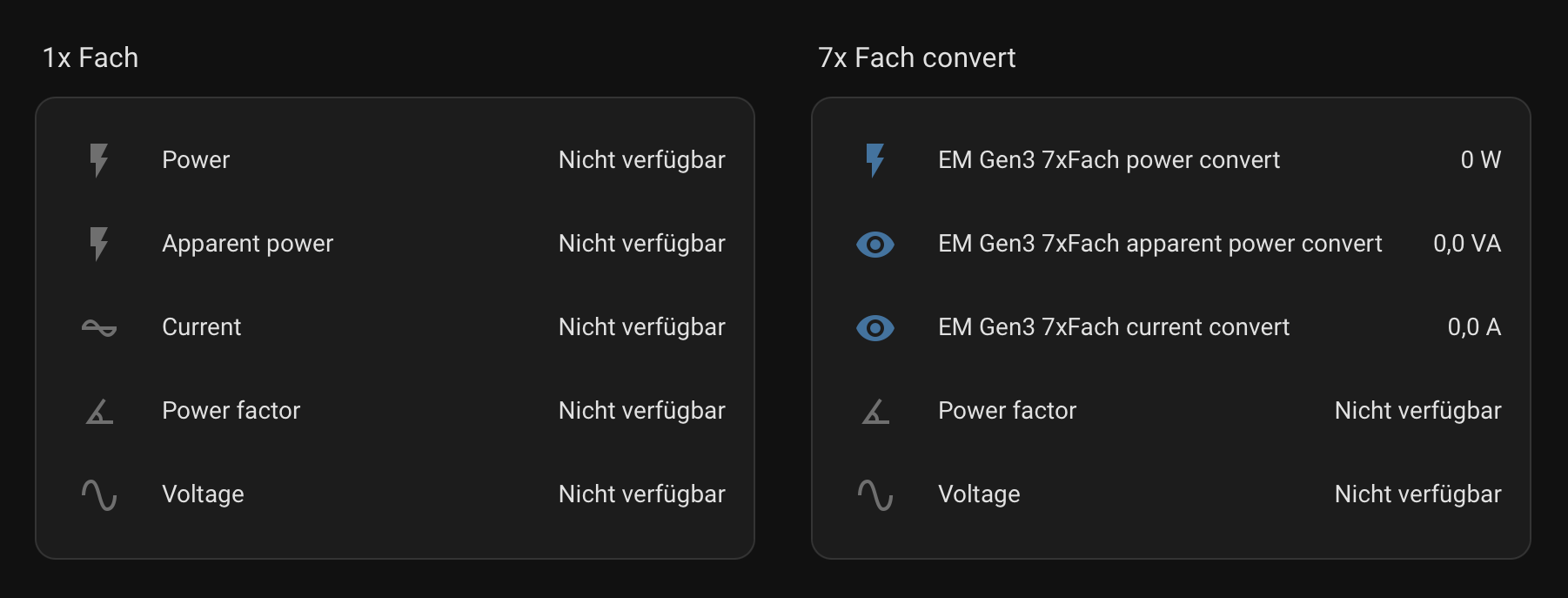
Task: Open the EM Gen3 7xFach power convert entity
Action: point(1109,160)
